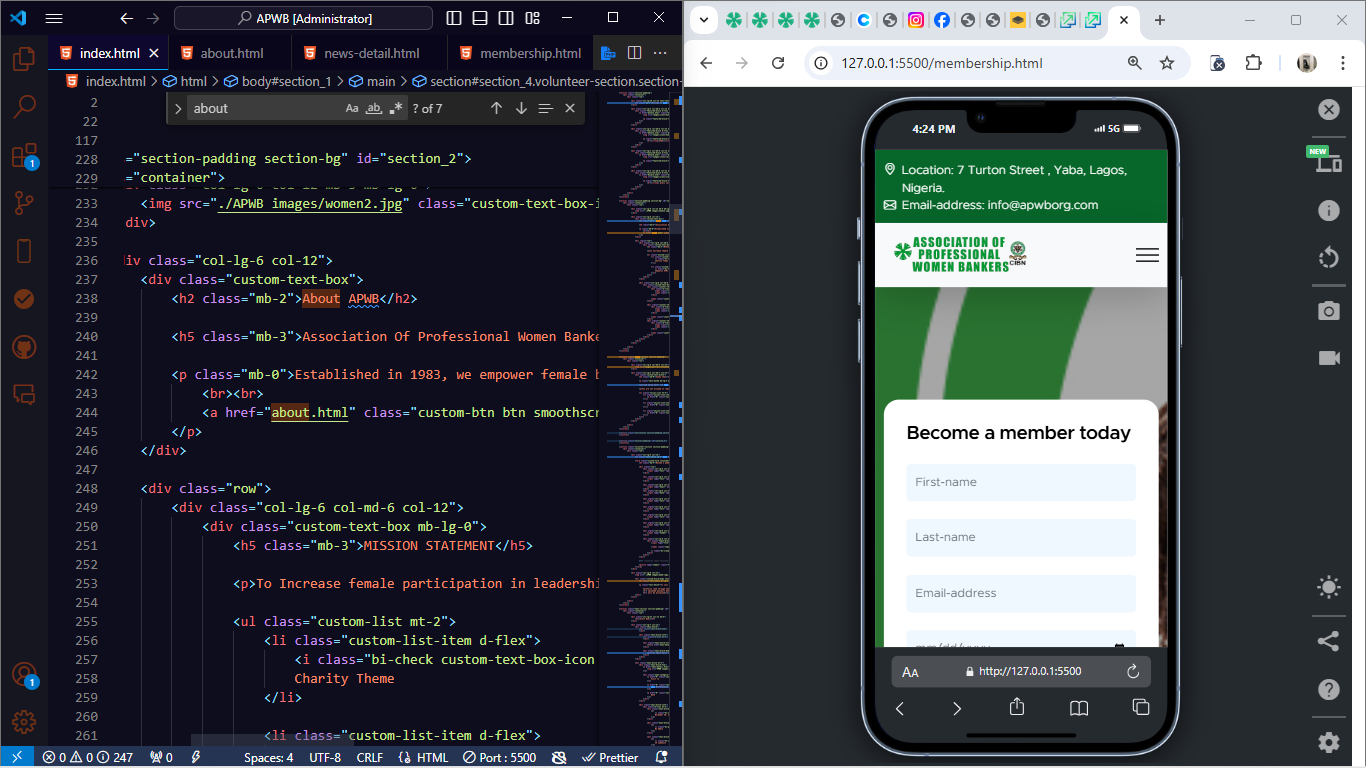Click the editor minimap slider
Screen dimensions: 1366x768
tap(640, 215)
